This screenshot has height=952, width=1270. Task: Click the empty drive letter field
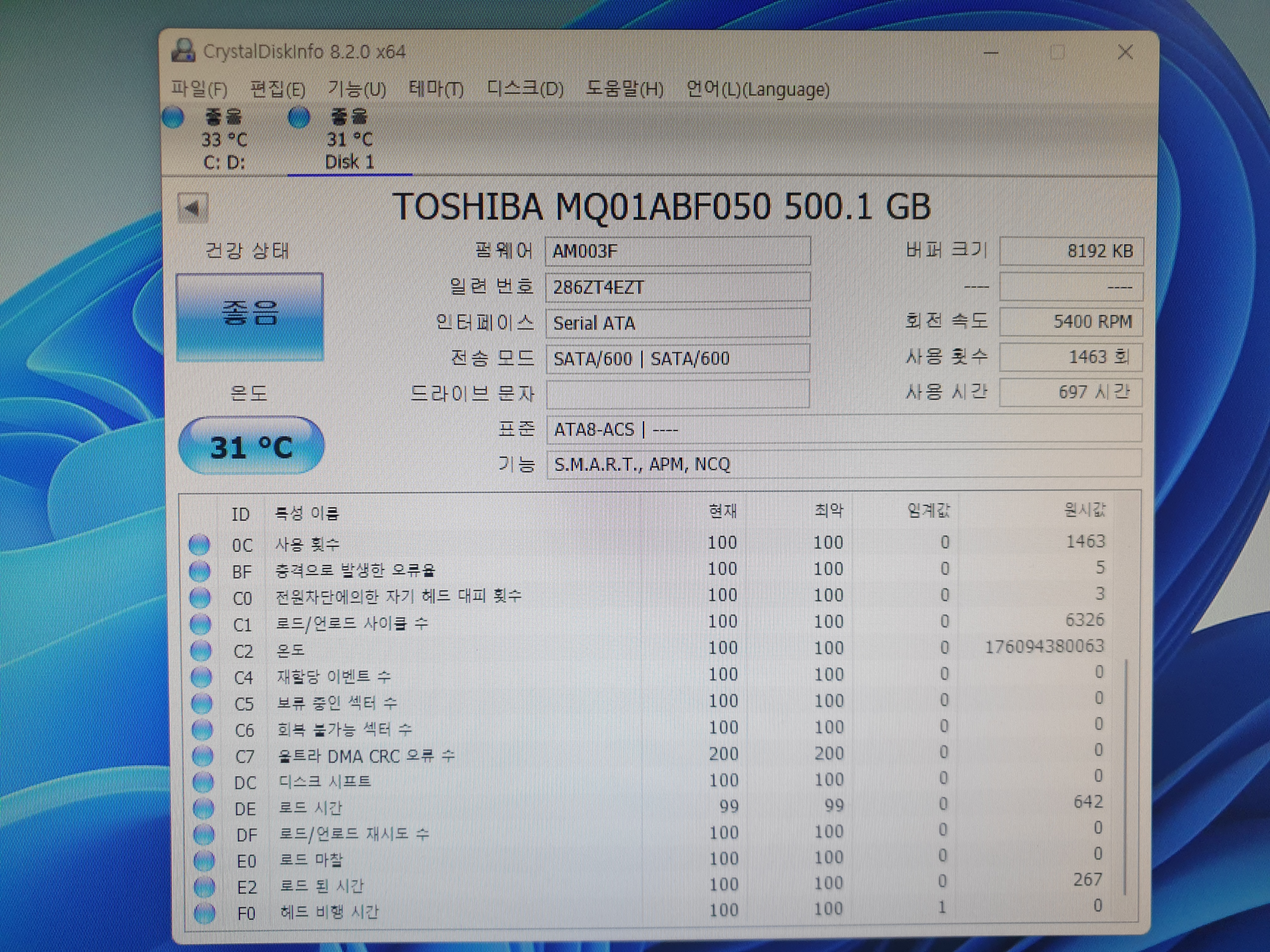click(678, 394)
